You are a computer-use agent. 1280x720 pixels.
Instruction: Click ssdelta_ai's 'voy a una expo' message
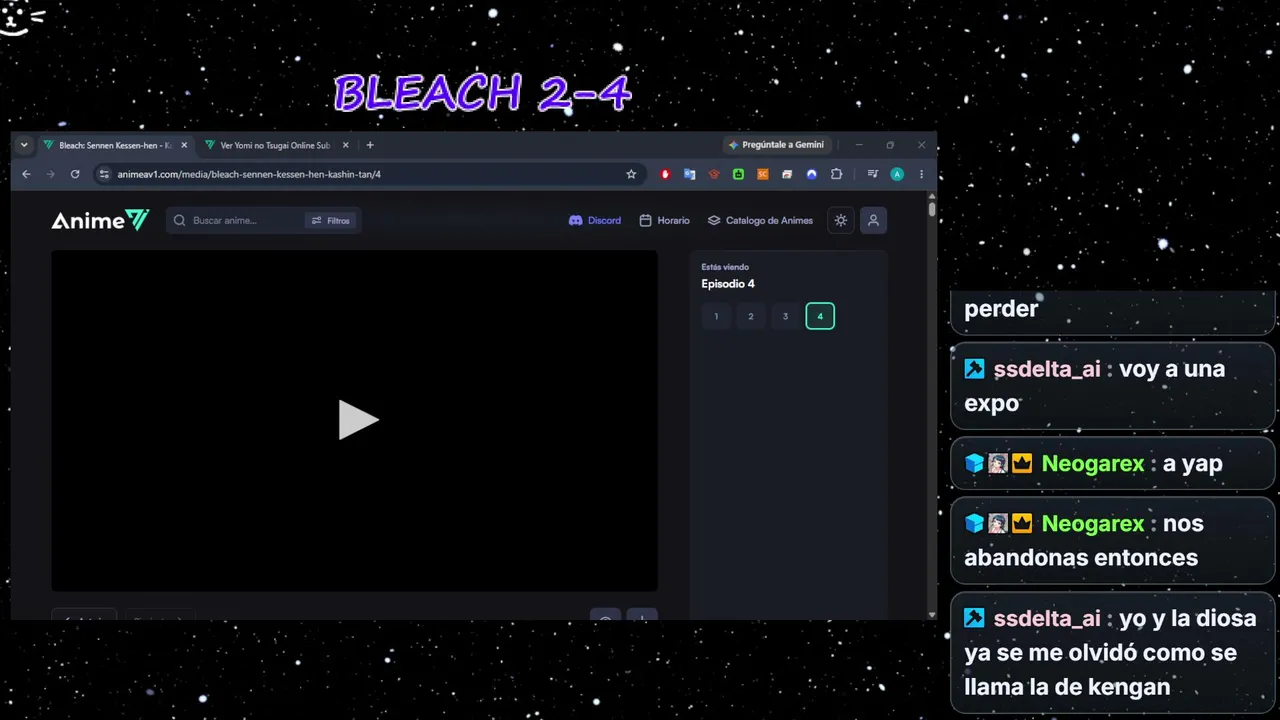point(1113,386)
